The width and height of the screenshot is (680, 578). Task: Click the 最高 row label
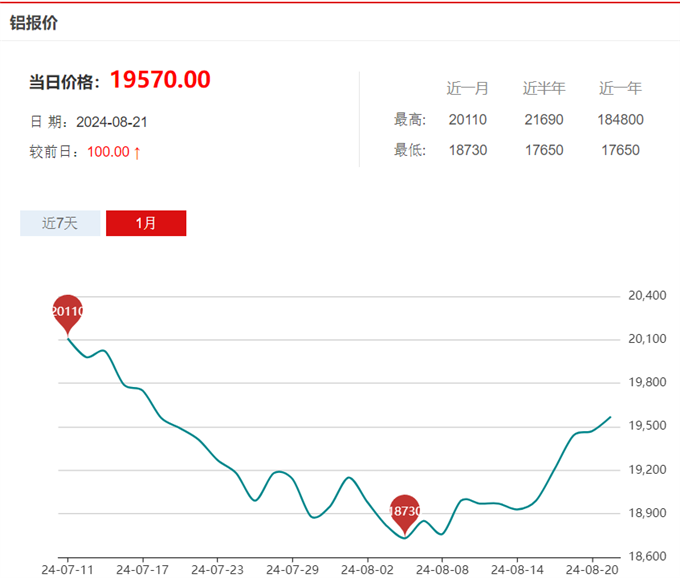click(410, 120)
